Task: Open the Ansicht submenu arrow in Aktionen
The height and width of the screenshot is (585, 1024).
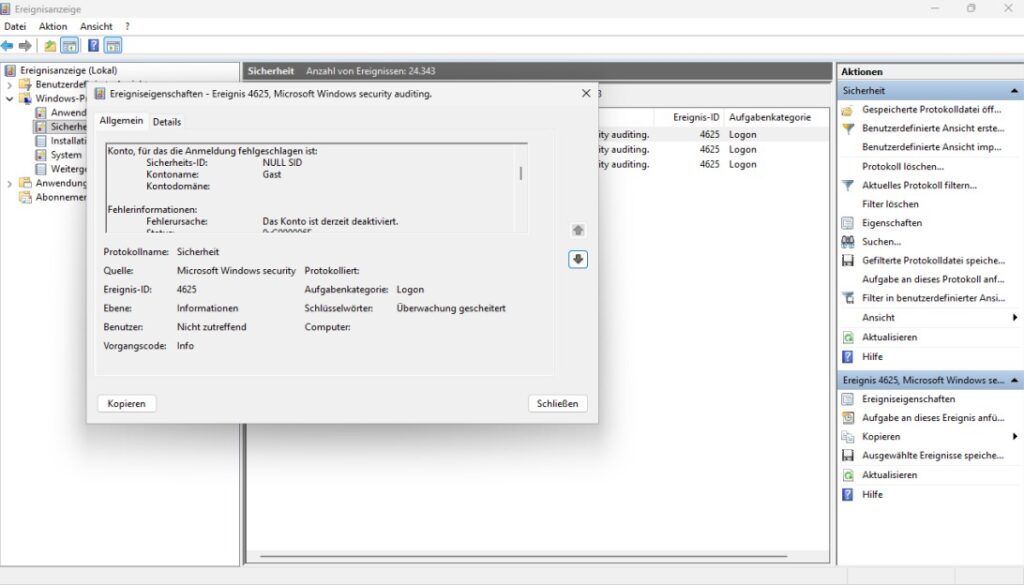Action: (1015, 317)
